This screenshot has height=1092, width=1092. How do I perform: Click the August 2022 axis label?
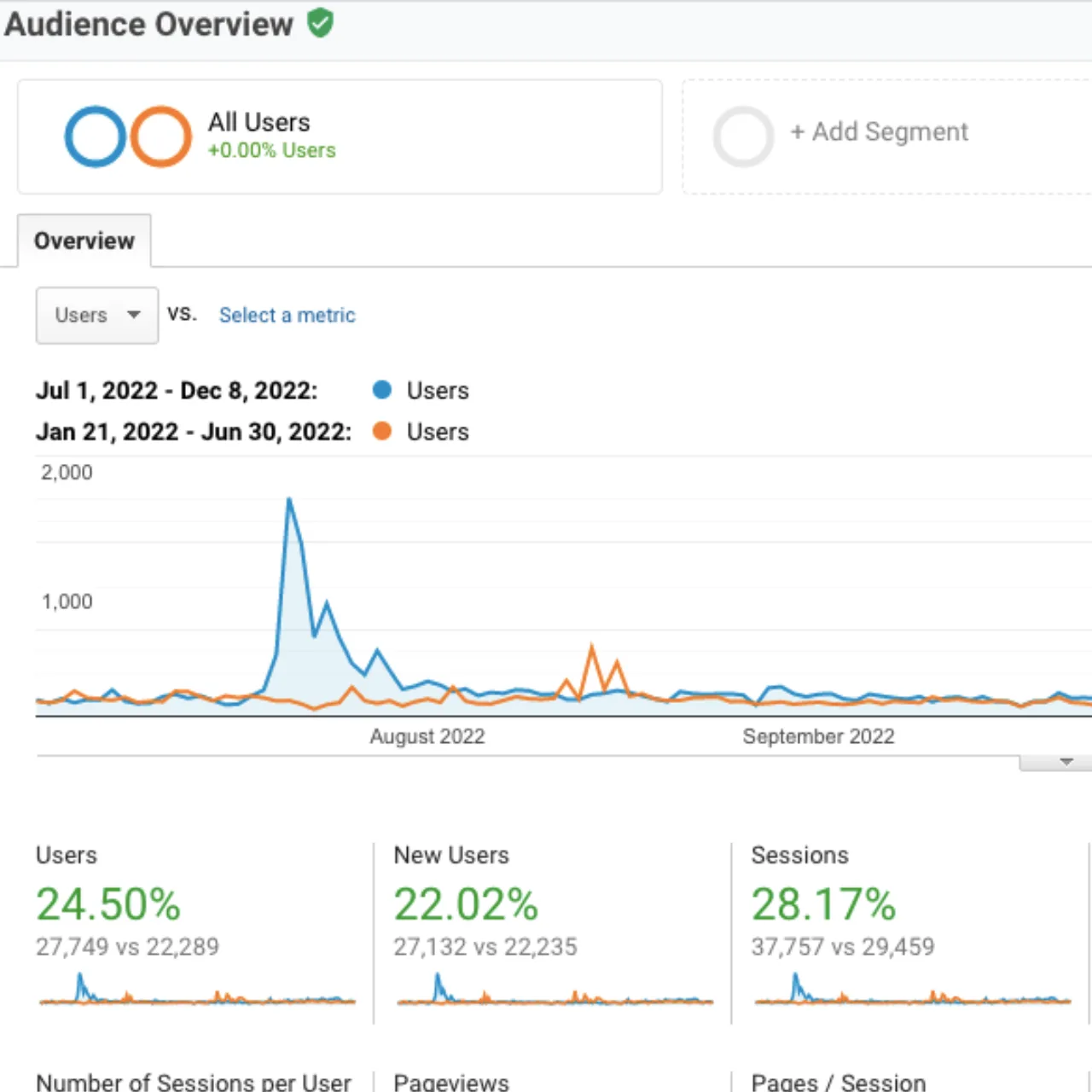[427, 736]
